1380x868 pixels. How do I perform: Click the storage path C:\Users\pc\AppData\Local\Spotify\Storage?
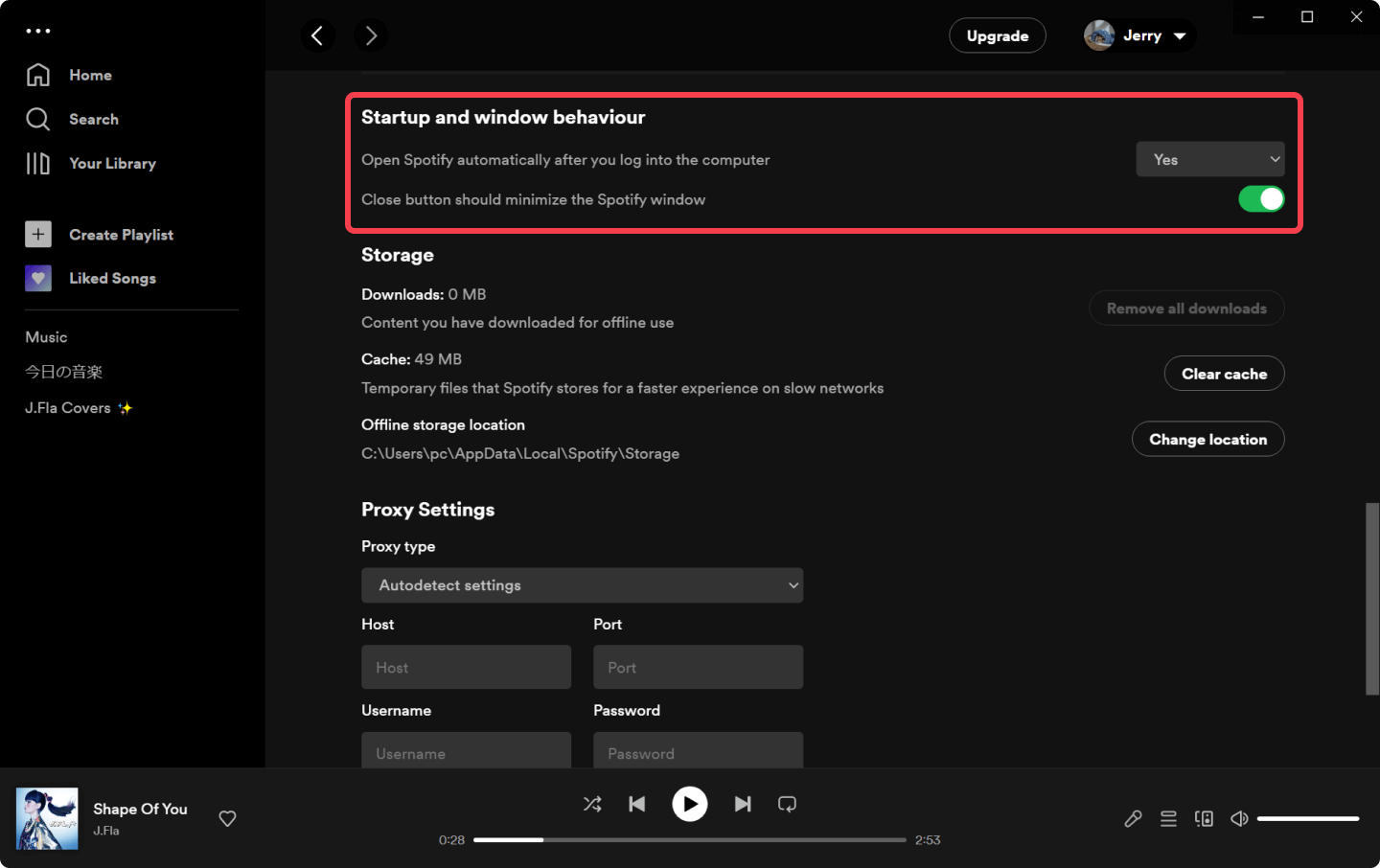520,453
